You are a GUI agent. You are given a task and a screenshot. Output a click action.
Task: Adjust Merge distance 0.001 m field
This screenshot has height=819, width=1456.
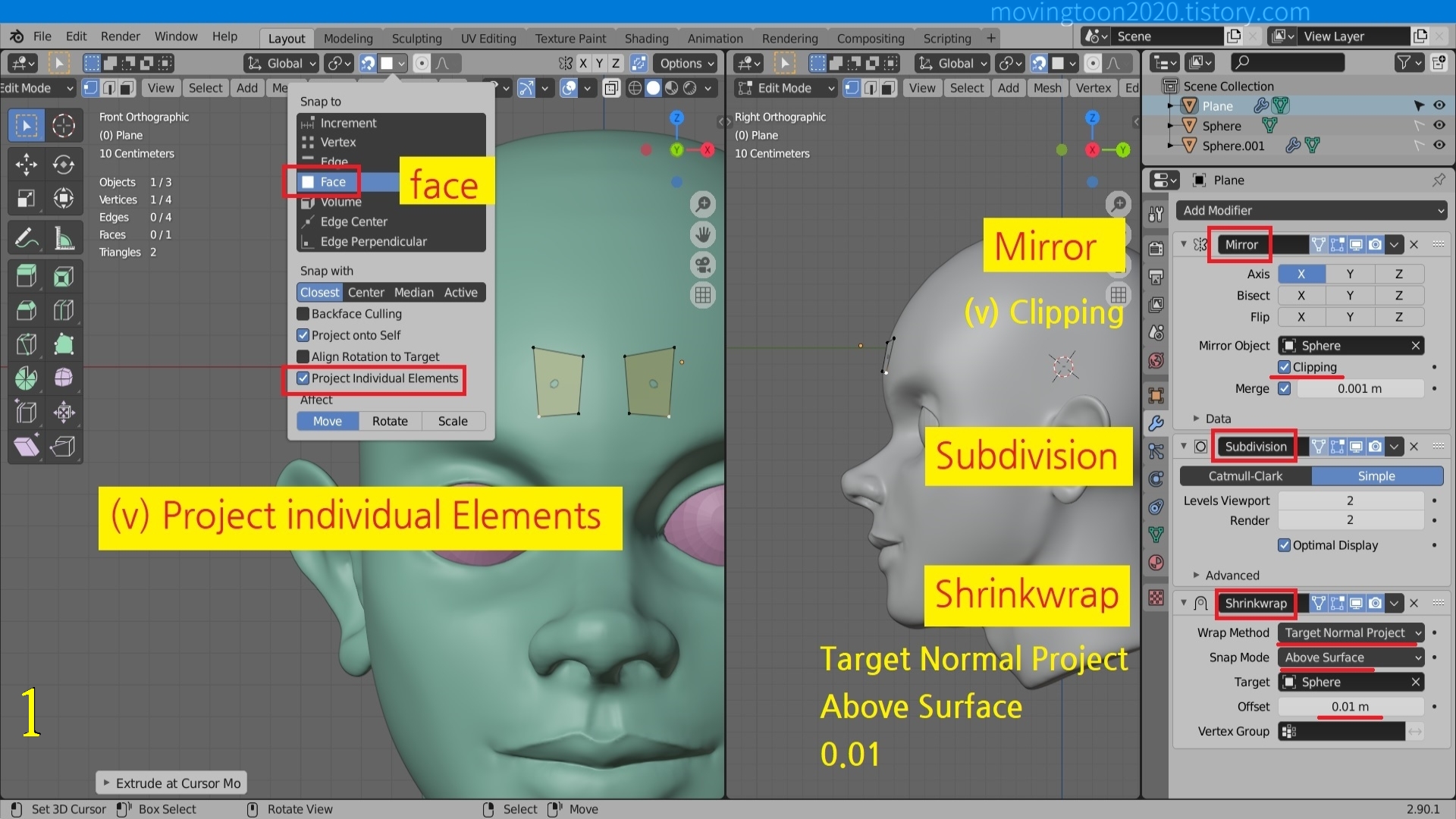(x=1360, y=388)
